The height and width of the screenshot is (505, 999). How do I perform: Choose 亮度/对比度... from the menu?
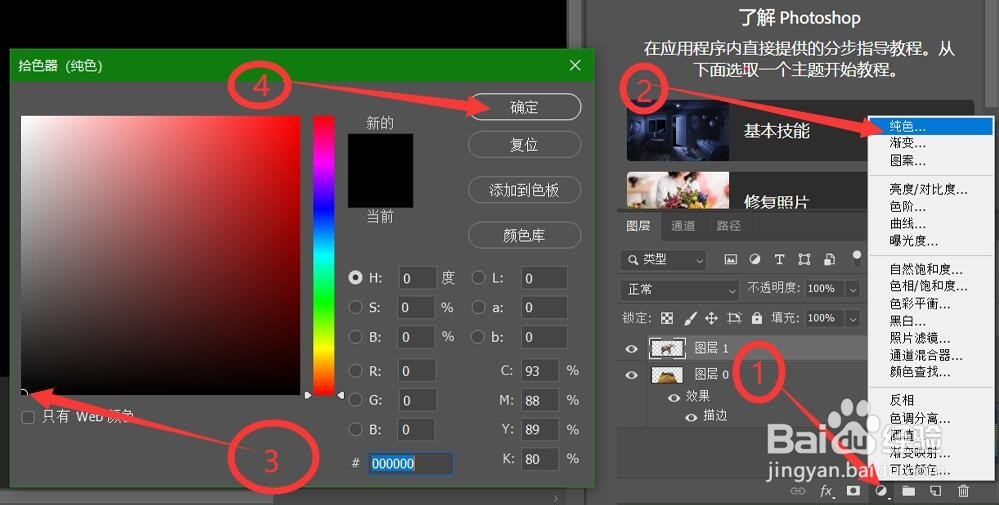tap(930, 189)
